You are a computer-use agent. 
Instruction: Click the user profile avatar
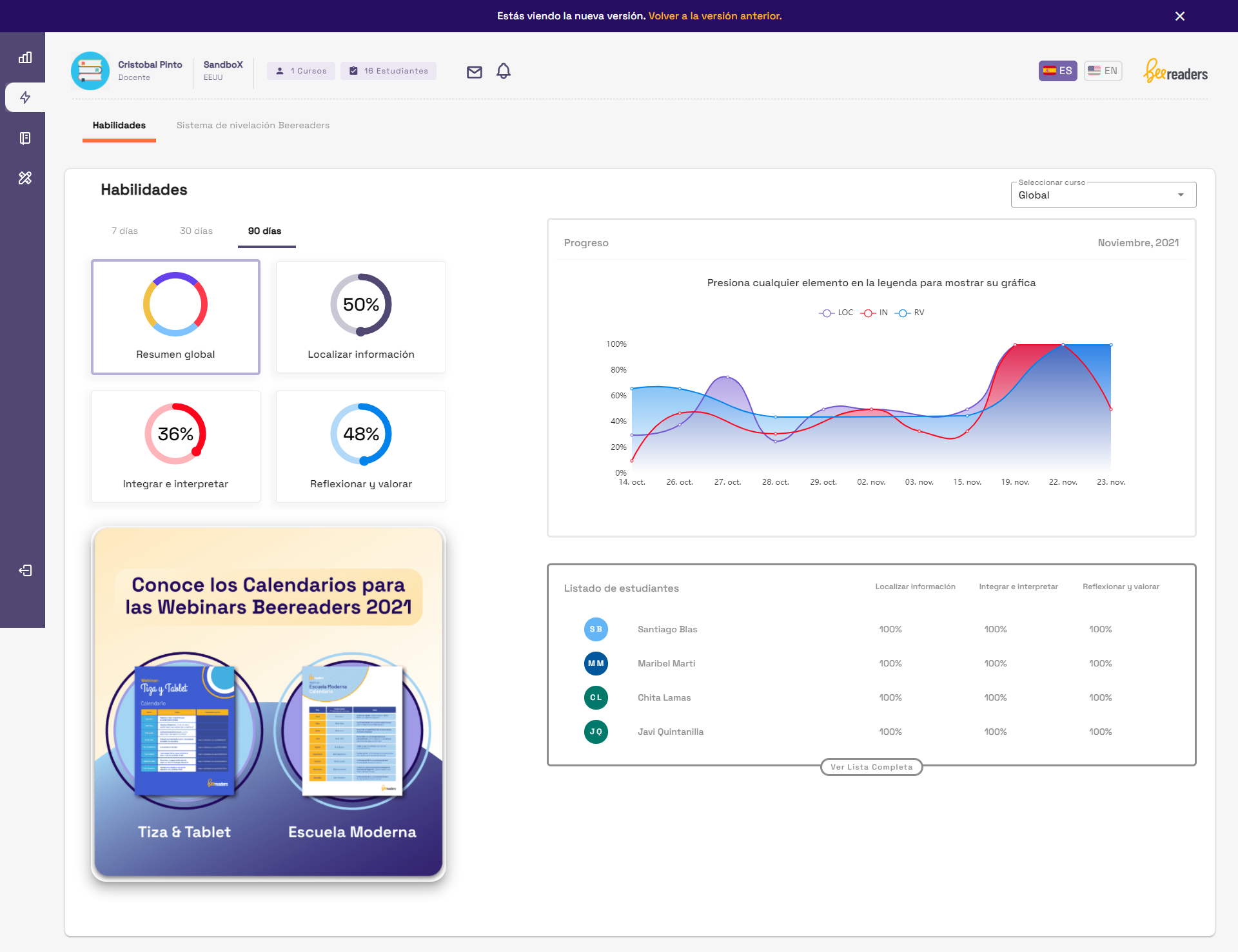click(90, 71)
